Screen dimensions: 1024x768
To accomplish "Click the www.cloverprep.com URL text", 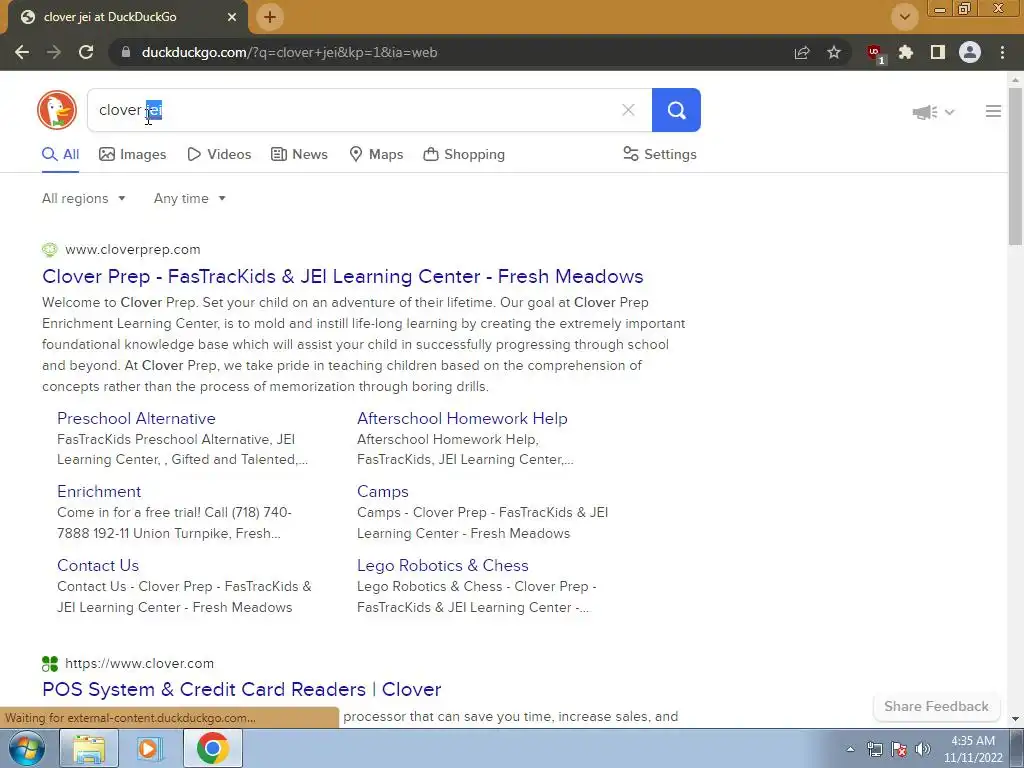I will pyautogui.click(x=133, y=249).
